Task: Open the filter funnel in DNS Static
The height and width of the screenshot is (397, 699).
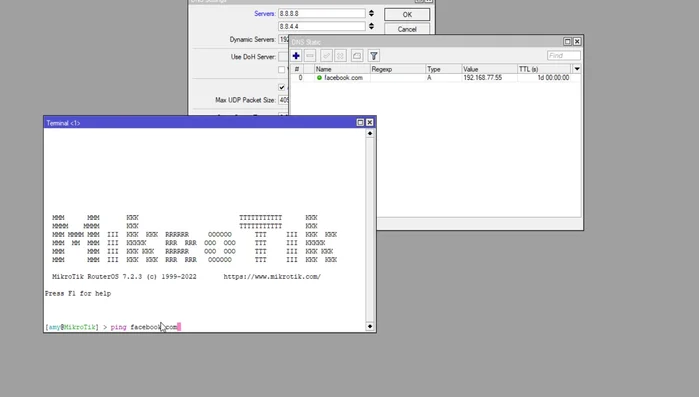Action: click(374, 56)
